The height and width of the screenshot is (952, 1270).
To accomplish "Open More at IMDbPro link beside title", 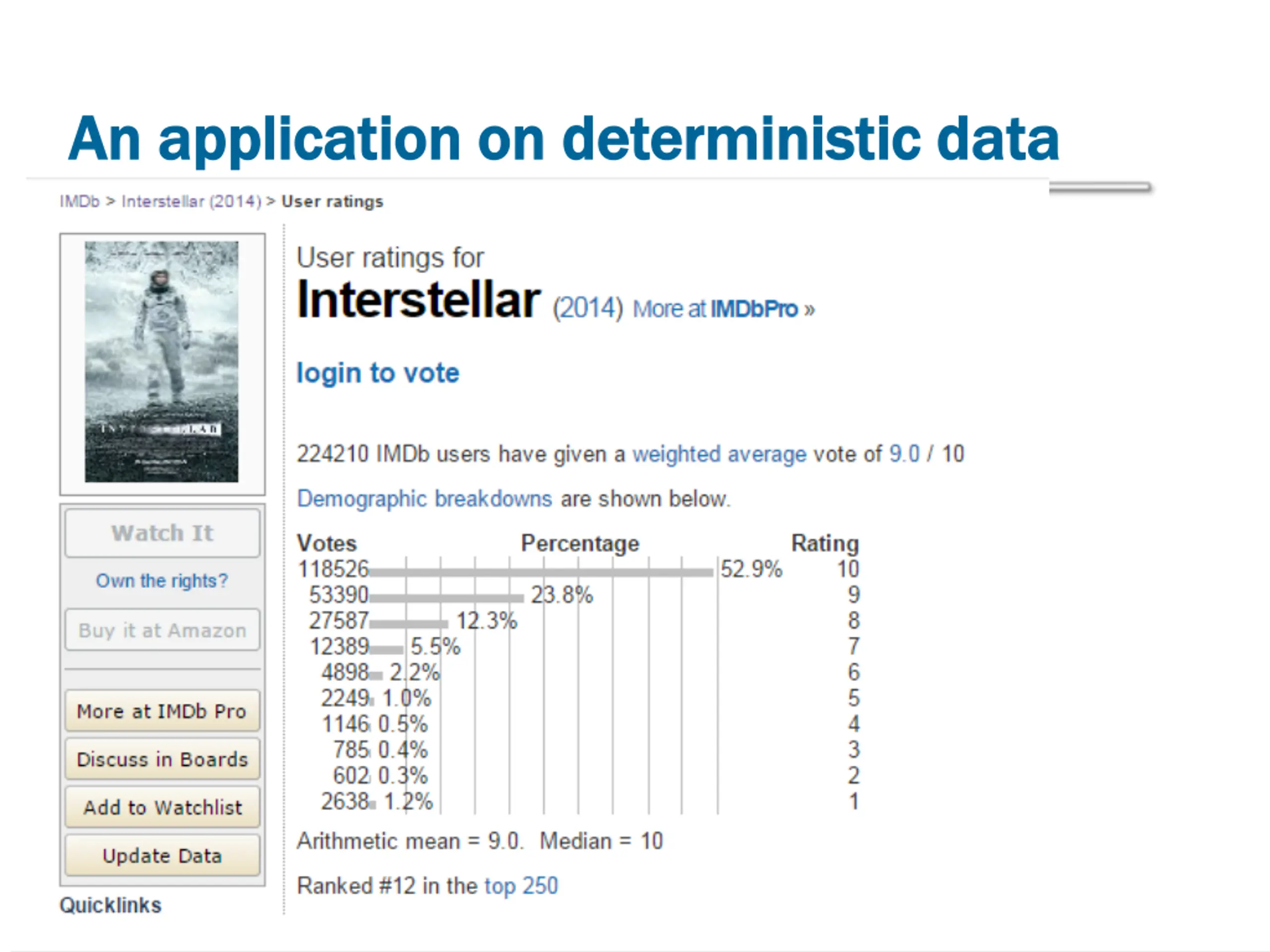I will point(723,309).
